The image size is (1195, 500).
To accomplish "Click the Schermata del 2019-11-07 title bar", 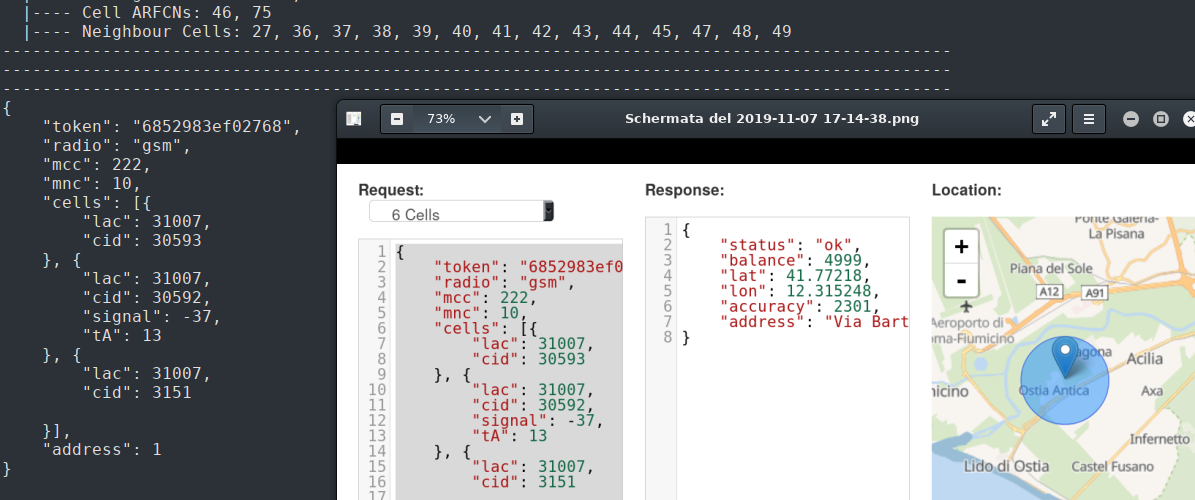I will point(771,119).
